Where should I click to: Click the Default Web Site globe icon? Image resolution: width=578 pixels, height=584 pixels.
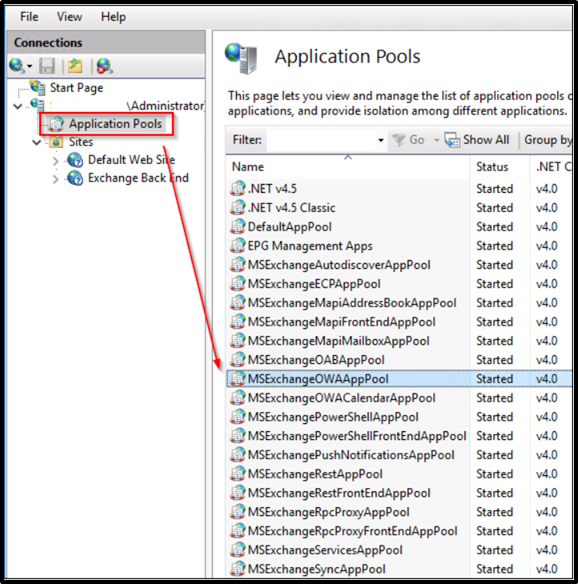coord(75,160)
